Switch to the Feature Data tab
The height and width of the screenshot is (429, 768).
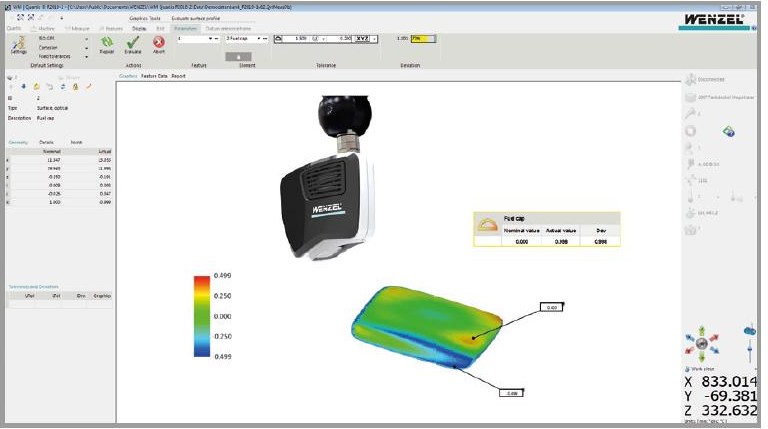[154, 76]
